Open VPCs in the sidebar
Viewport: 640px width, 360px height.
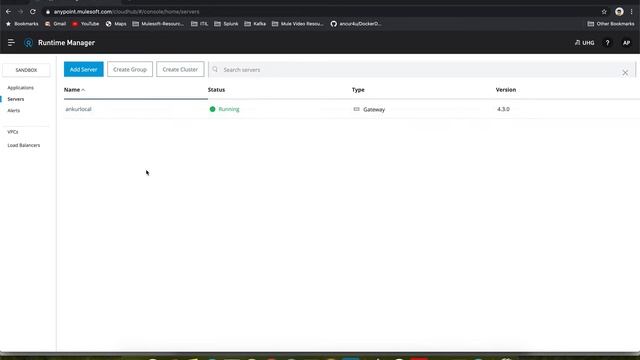[x=13, y=132]
